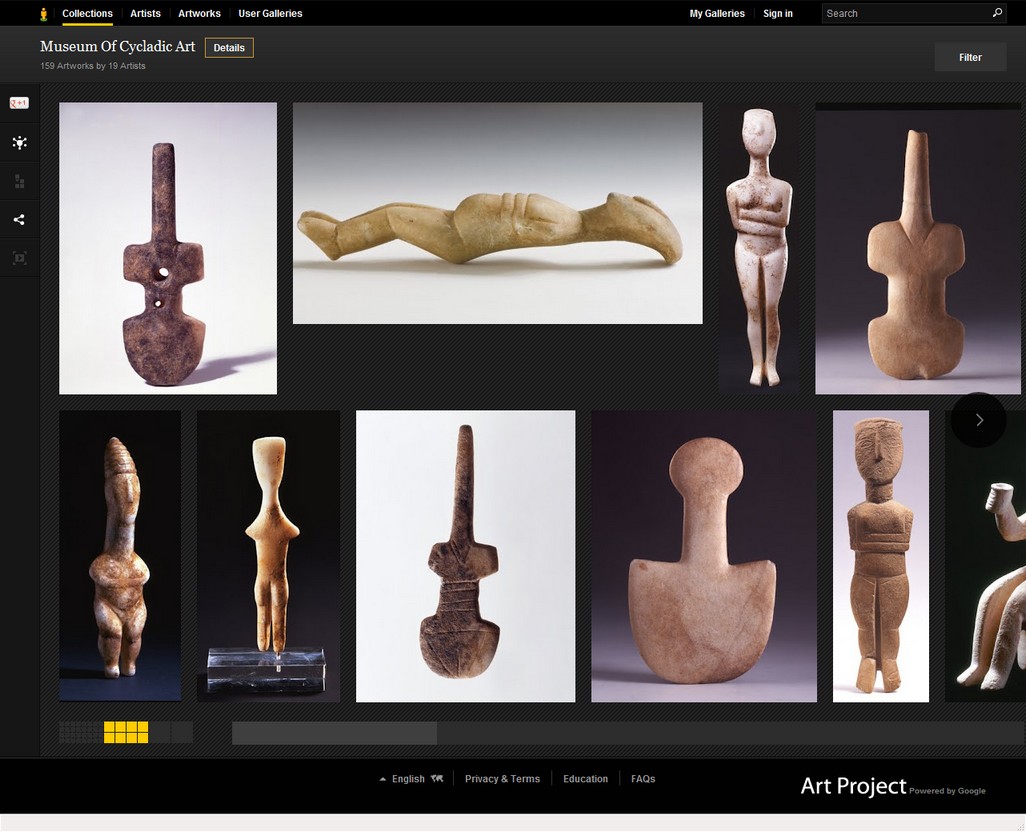The height and width of the screenshot is (832, 1026).
Task: Click the Art Project home logo icon
Action: click(x=44, y=14)
